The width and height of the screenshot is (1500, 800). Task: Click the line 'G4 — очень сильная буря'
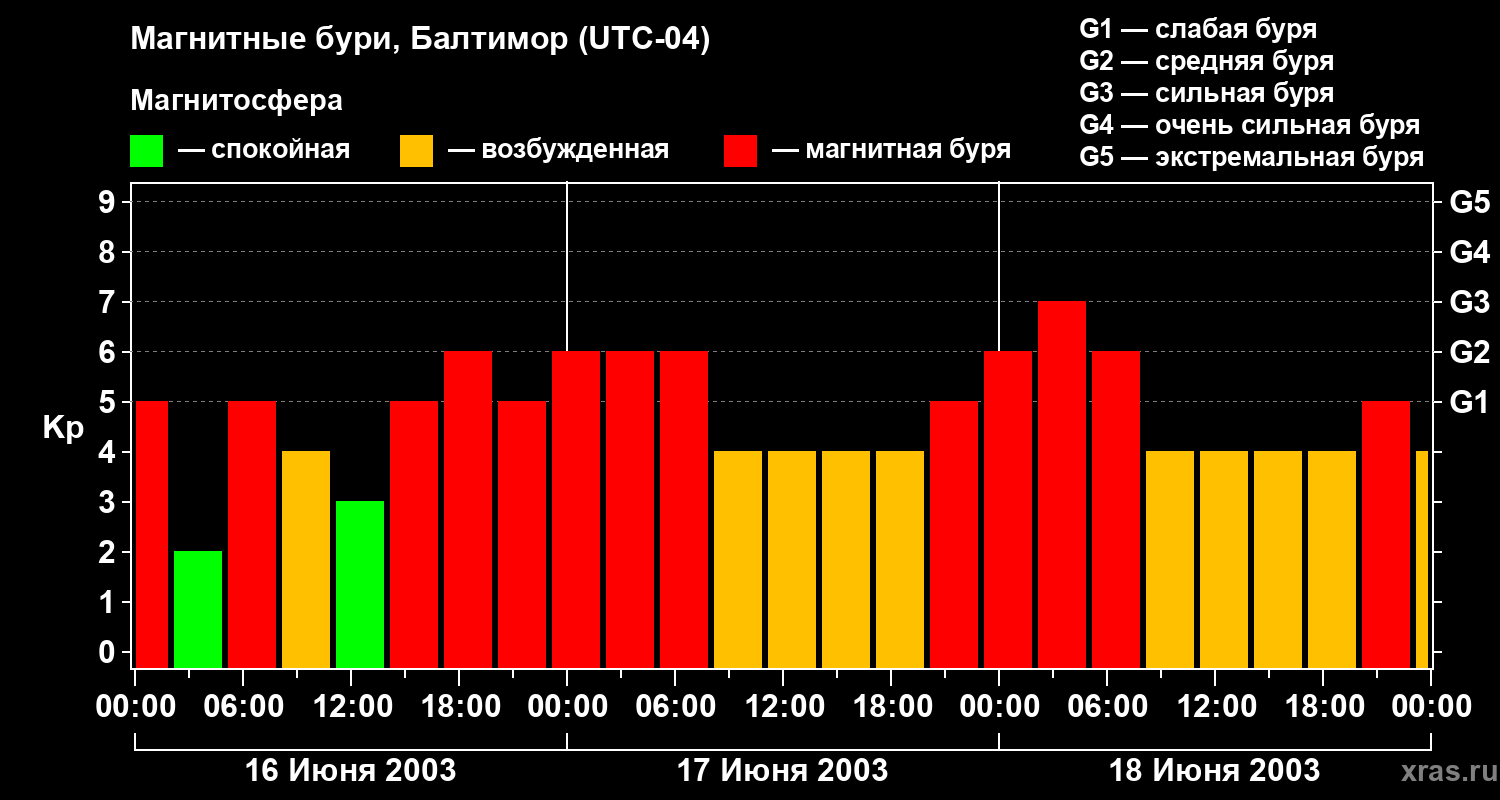tap(1249, 125)
